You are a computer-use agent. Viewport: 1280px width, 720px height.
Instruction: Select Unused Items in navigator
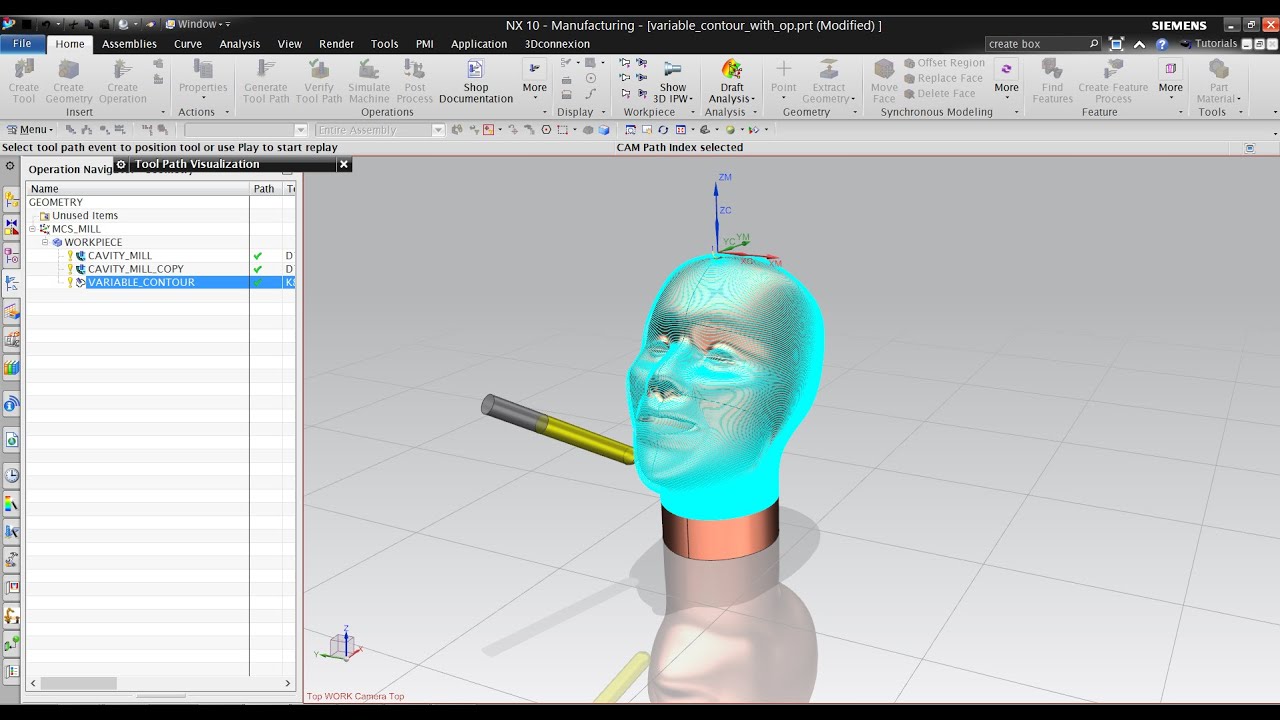84,216
